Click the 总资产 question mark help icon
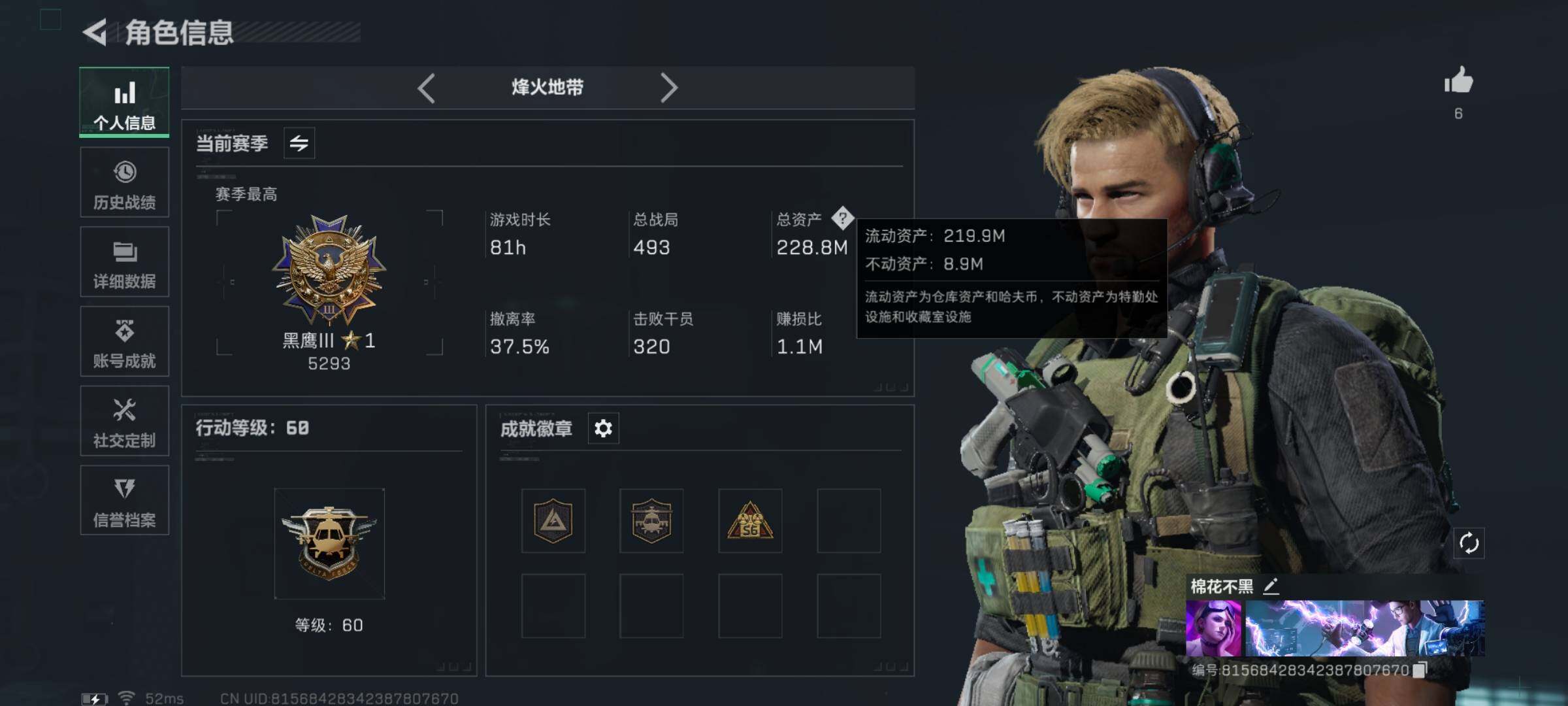Image resolution: width=1568 pixels, height=706 pixels. pyautogui.click(x=842, y=218)
